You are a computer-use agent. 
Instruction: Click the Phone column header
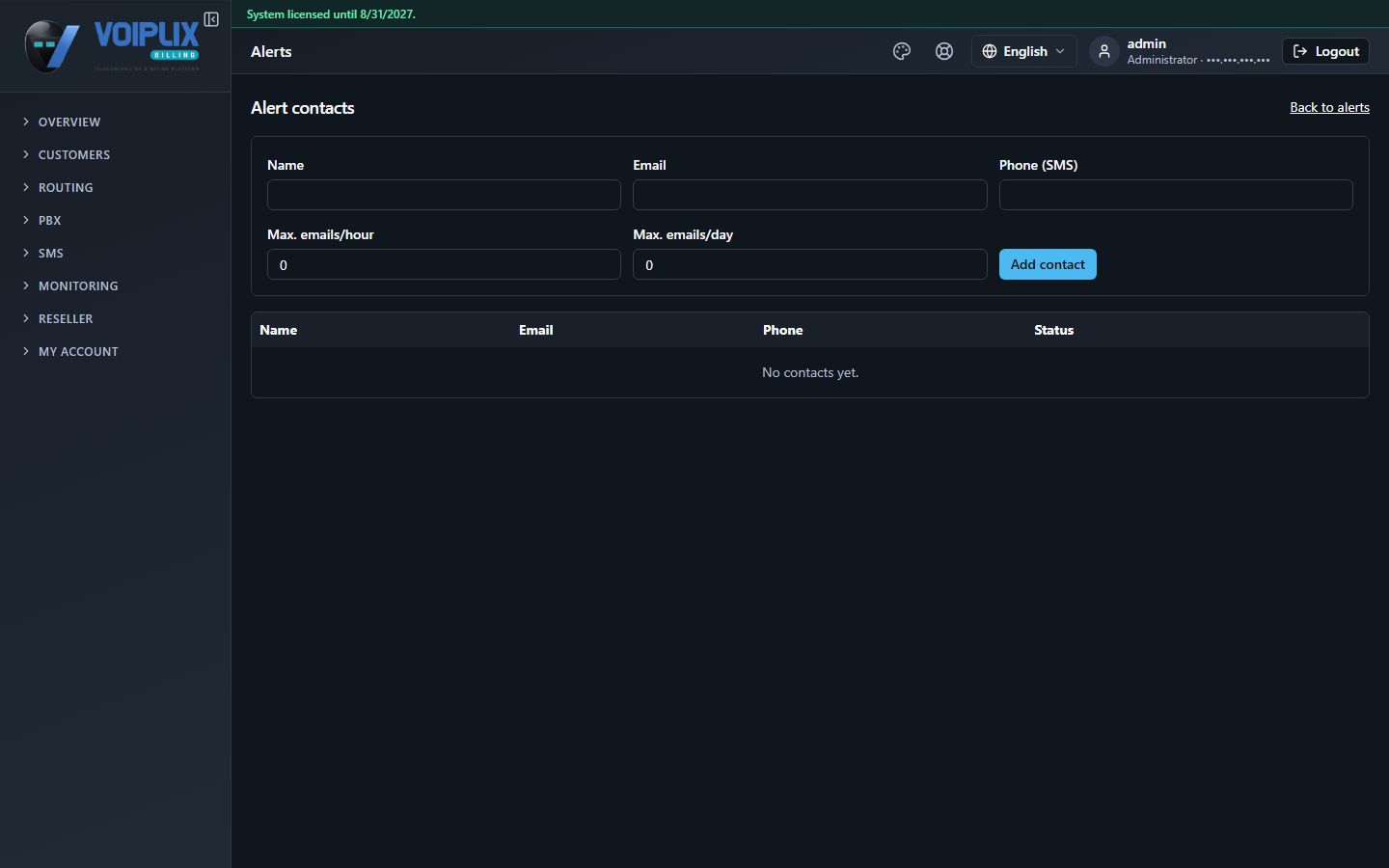coord(782,330)
